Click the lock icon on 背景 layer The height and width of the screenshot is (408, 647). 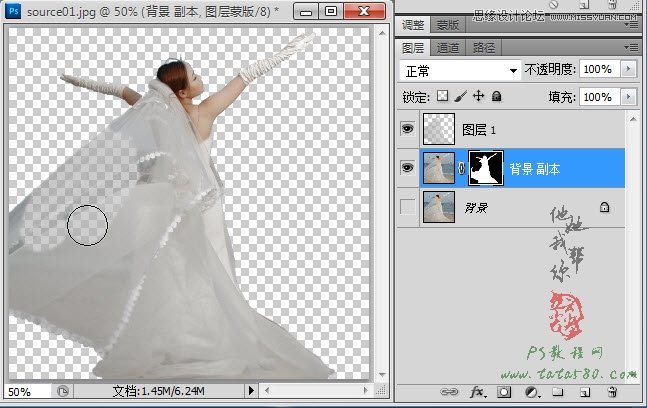click(604, 207)
